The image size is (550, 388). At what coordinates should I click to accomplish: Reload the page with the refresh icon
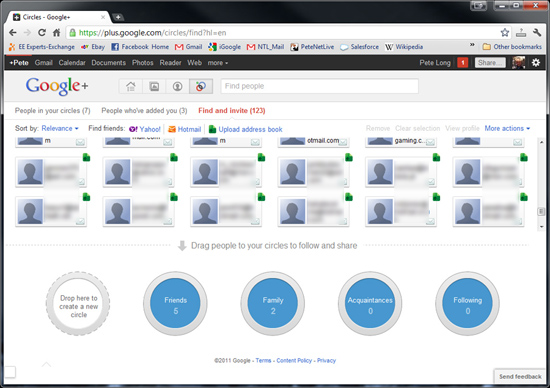[42, 33]
